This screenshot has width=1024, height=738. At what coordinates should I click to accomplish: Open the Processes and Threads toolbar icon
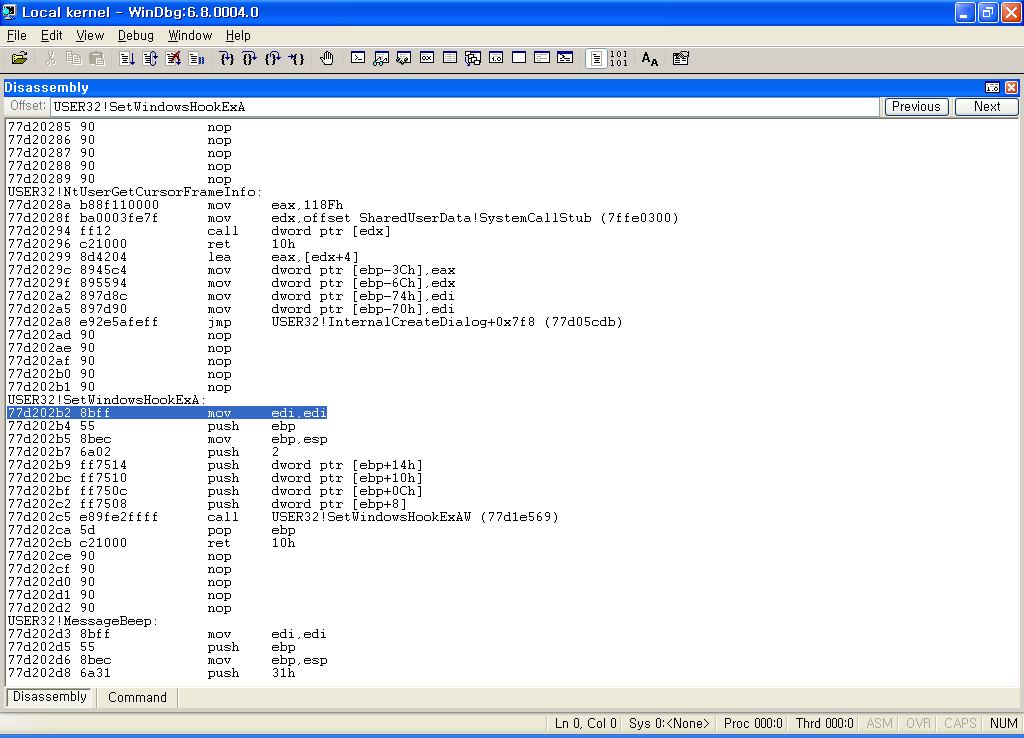[542, 59]
